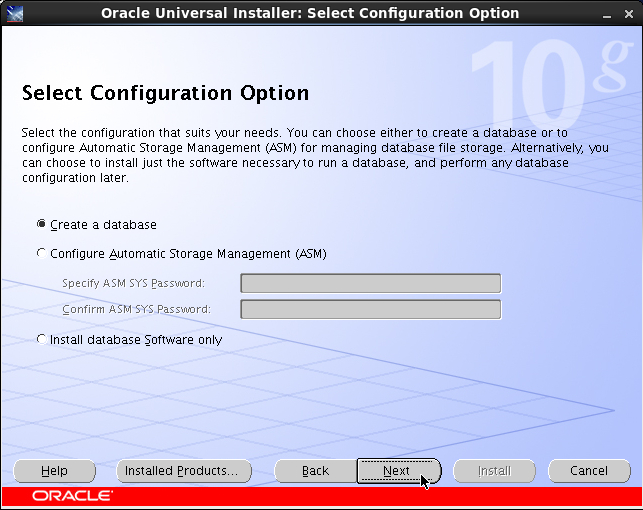This screenshot has width=643, height=510.
Task: Open the Help button
Action: tap(54, 471)
